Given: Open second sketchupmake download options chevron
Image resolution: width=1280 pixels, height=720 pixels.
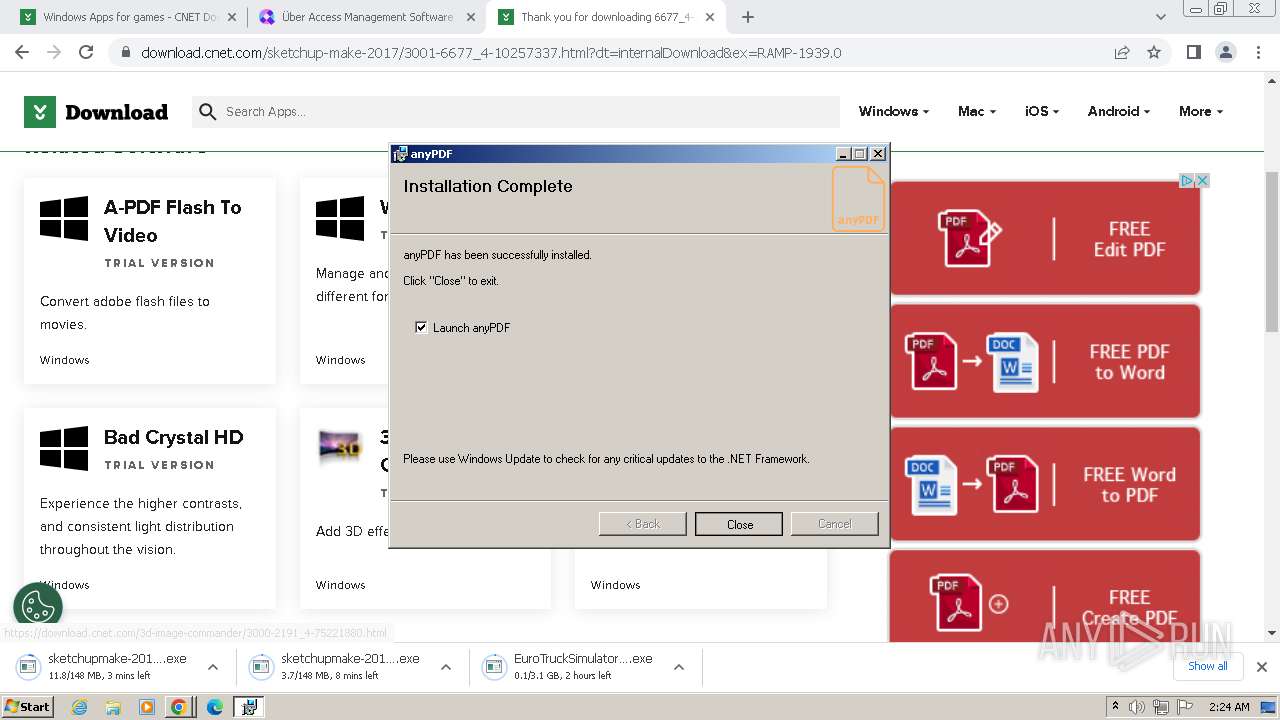Looking at the screenshot, I should [446, 667].
